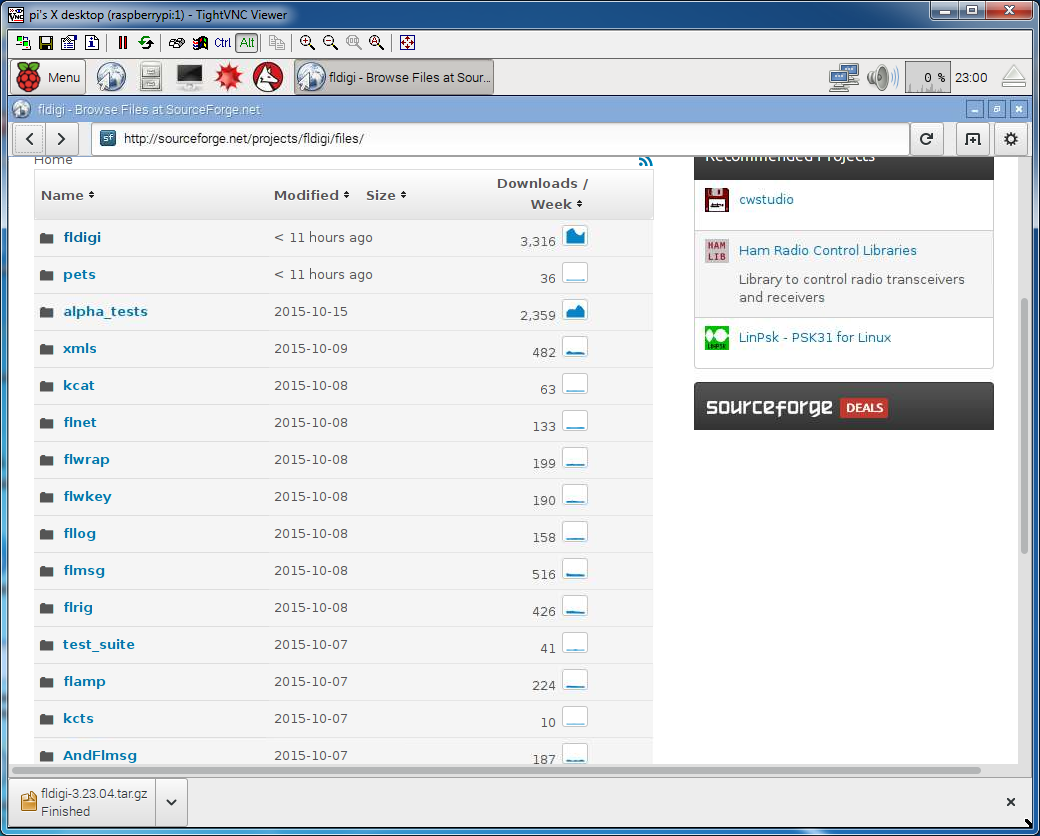The width and height of the screenshot is (1040, 836).
Task: Open the file manager cabinet icon
Action: (x=151, y=77)
